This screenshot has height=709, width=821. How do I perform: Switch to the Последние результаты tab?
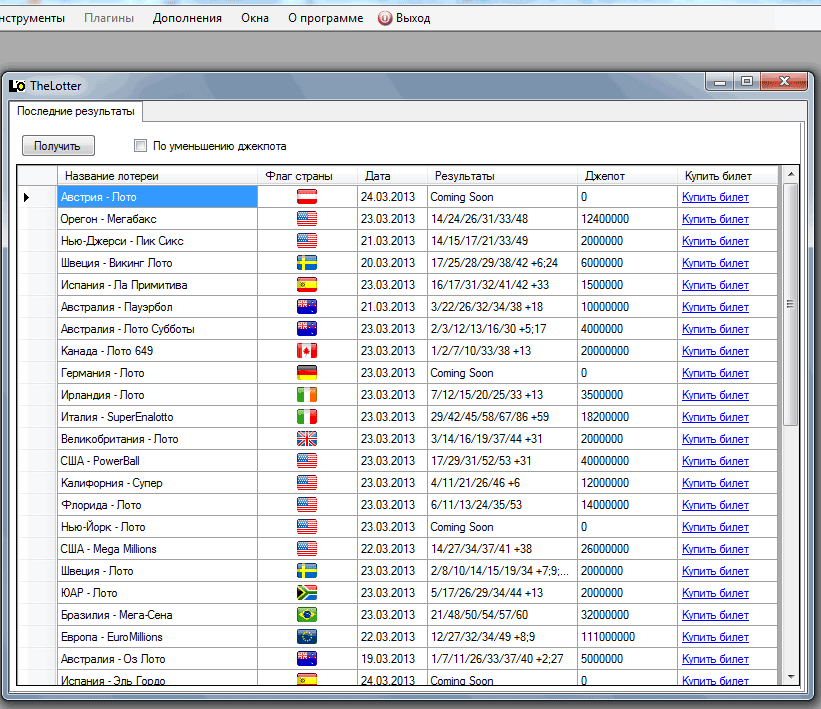point(76,111)
